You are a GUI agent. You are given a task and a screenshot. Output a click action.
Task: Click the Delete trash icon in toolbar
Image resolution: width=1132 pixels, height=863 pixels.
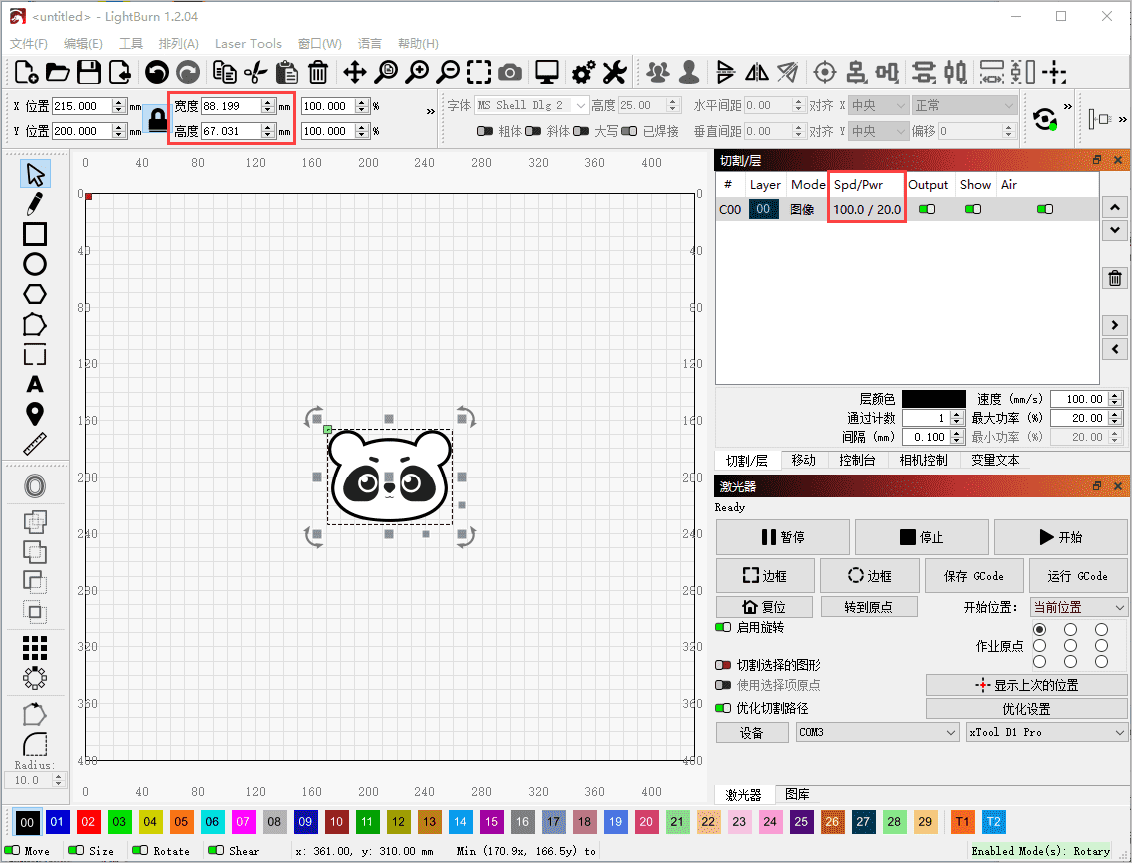[318, 72]
